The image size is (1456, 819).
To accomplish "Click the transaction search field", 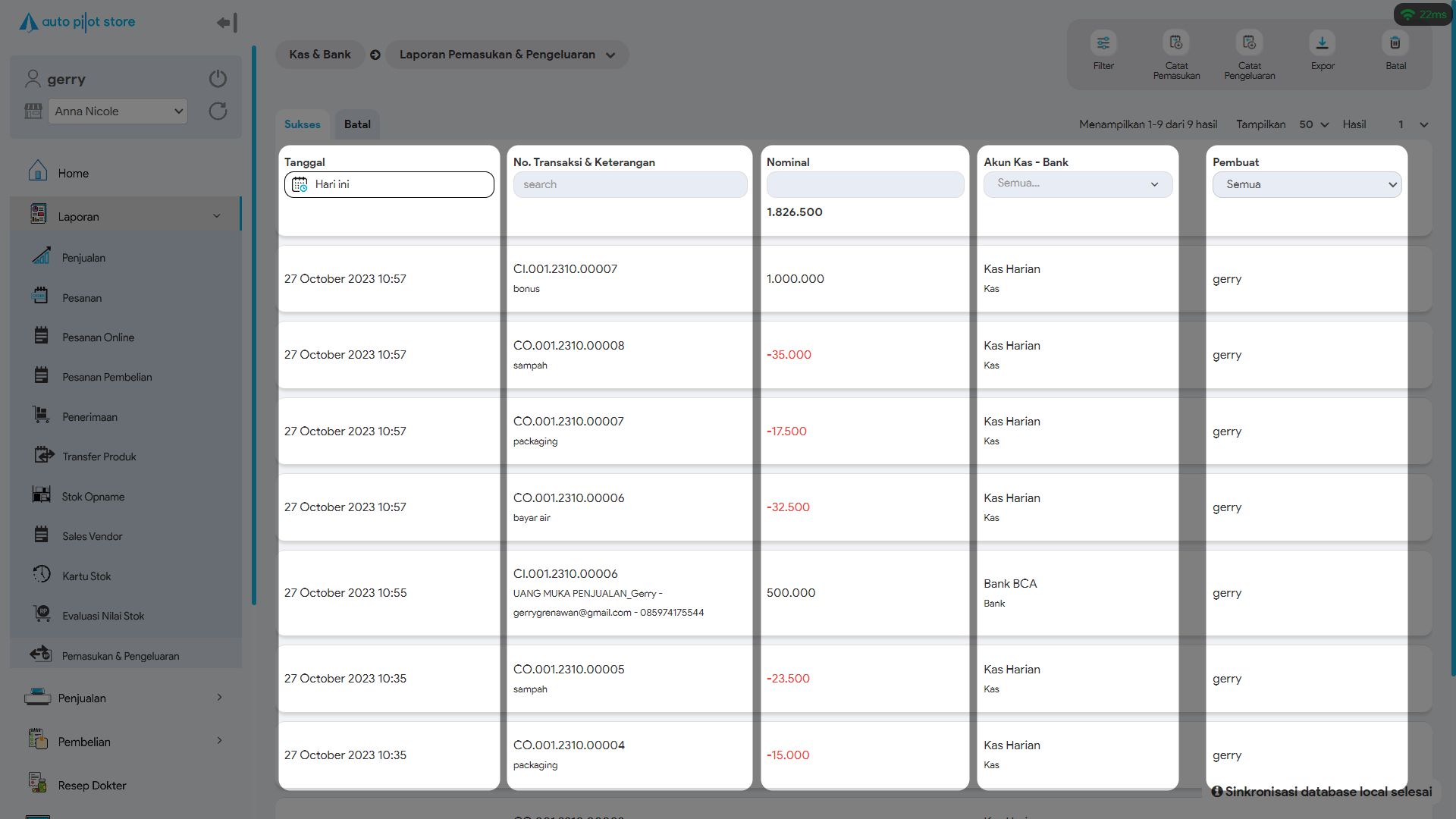I will (629, 184).
